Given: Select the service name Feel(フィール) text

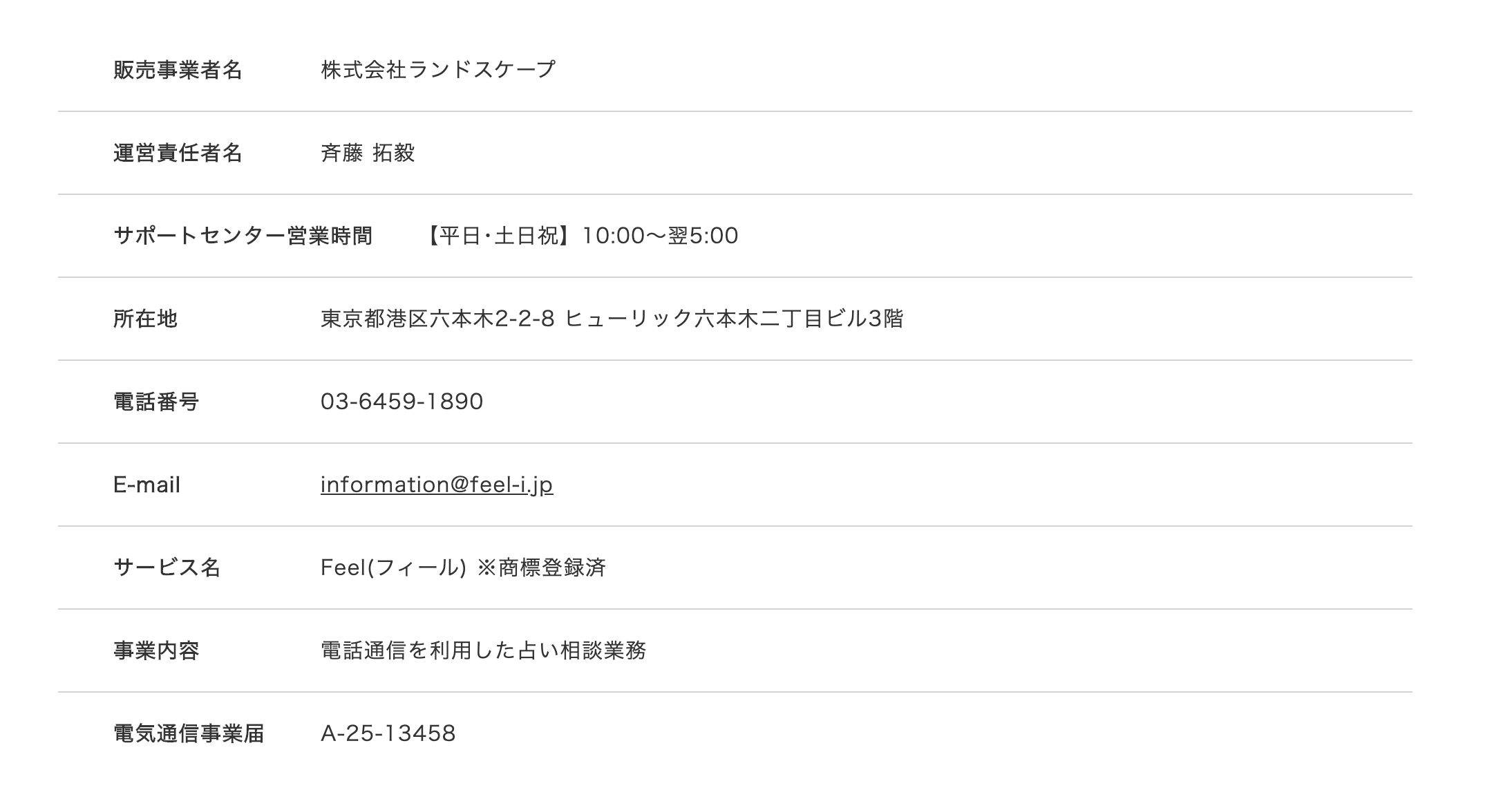Looking at the screenshot, I should [x=393, y=568].
